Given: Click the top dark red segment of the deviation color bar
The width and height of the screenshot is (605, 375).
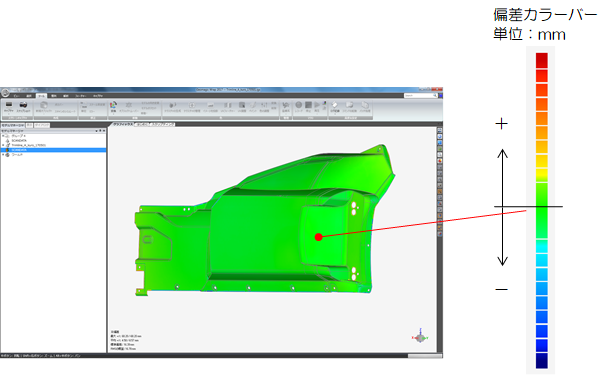Looking at the screenshot, I should click(x=542, y=61).
